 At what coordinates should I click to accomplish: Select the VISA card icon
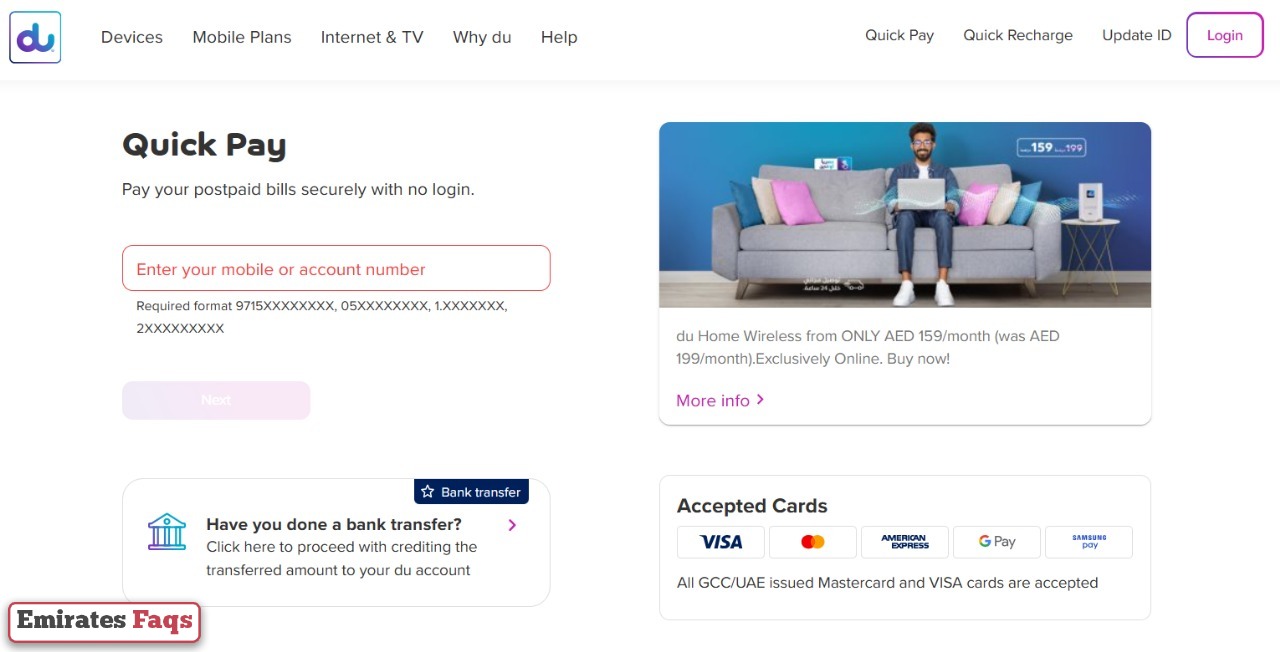[720, 541]
